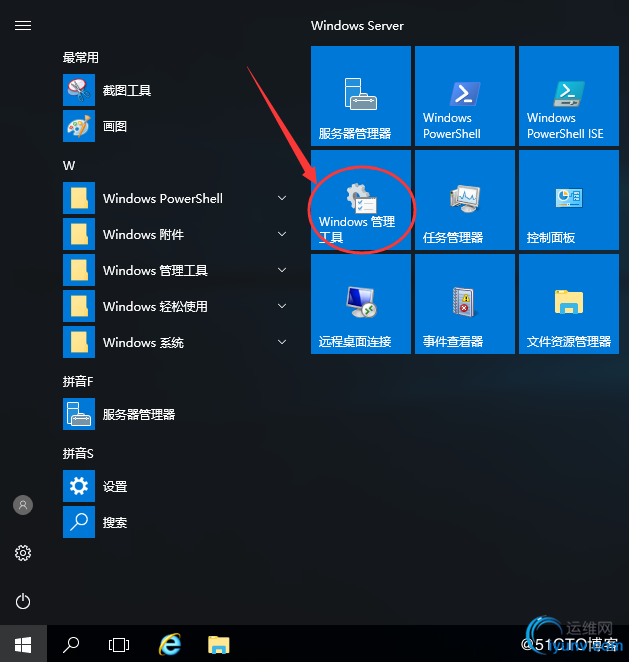
Task: Open the 服务器管理器 tile
Action: click(x=361, y=96)
